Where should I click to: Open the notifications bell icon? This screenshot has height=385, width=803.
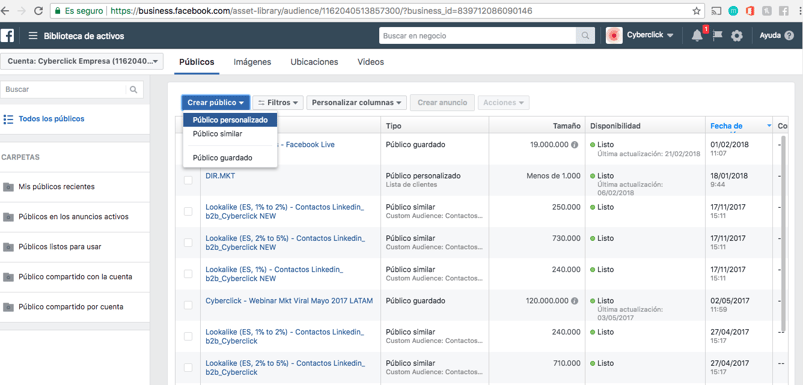[x=697, y=36]
